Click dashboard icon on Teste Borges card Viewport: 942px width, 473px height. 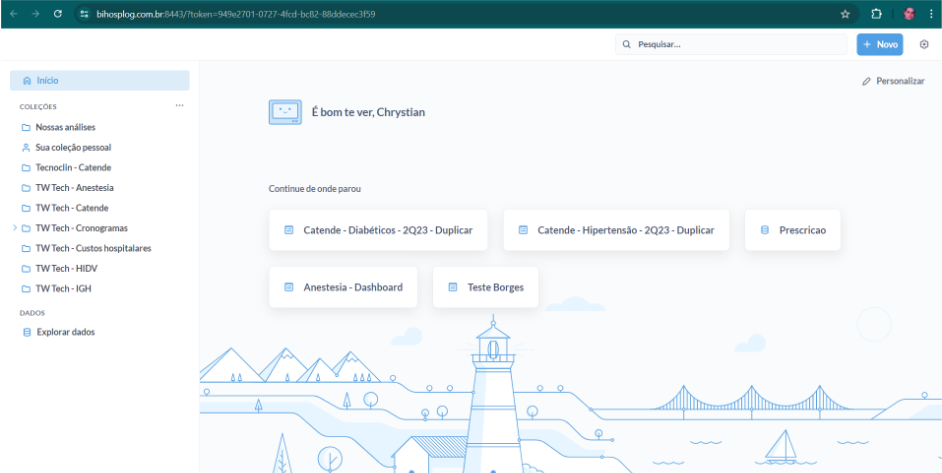[x=453, y=287]
